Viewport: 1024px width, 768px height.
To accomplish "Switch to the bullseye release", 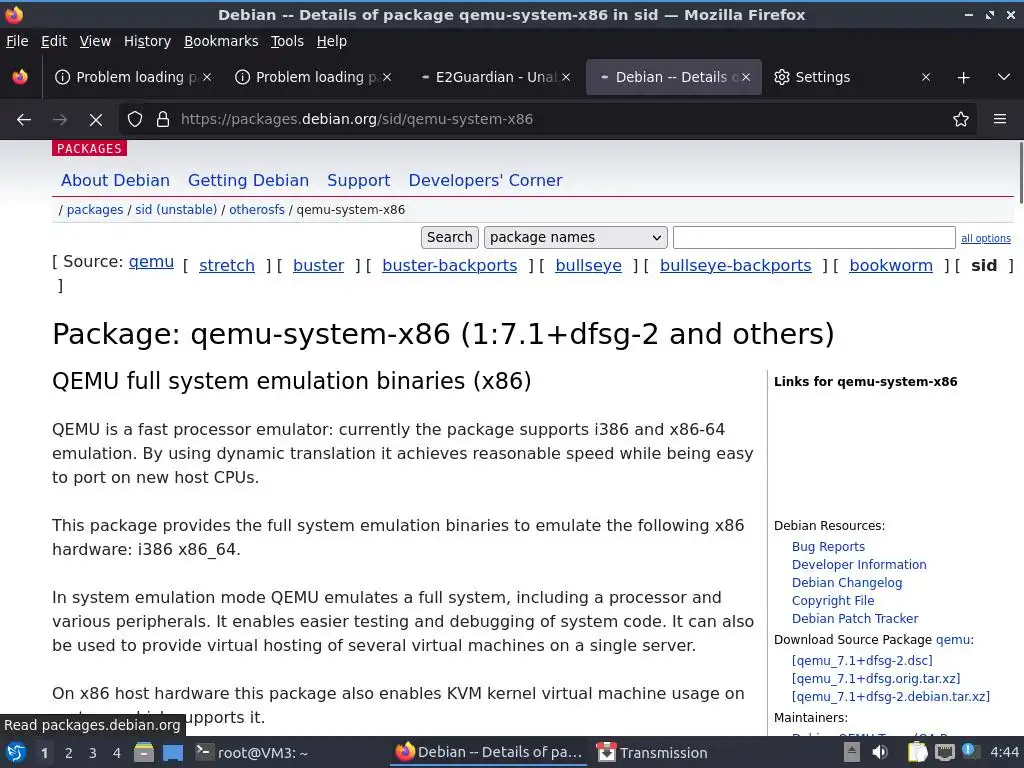I will tap(588, 265).
